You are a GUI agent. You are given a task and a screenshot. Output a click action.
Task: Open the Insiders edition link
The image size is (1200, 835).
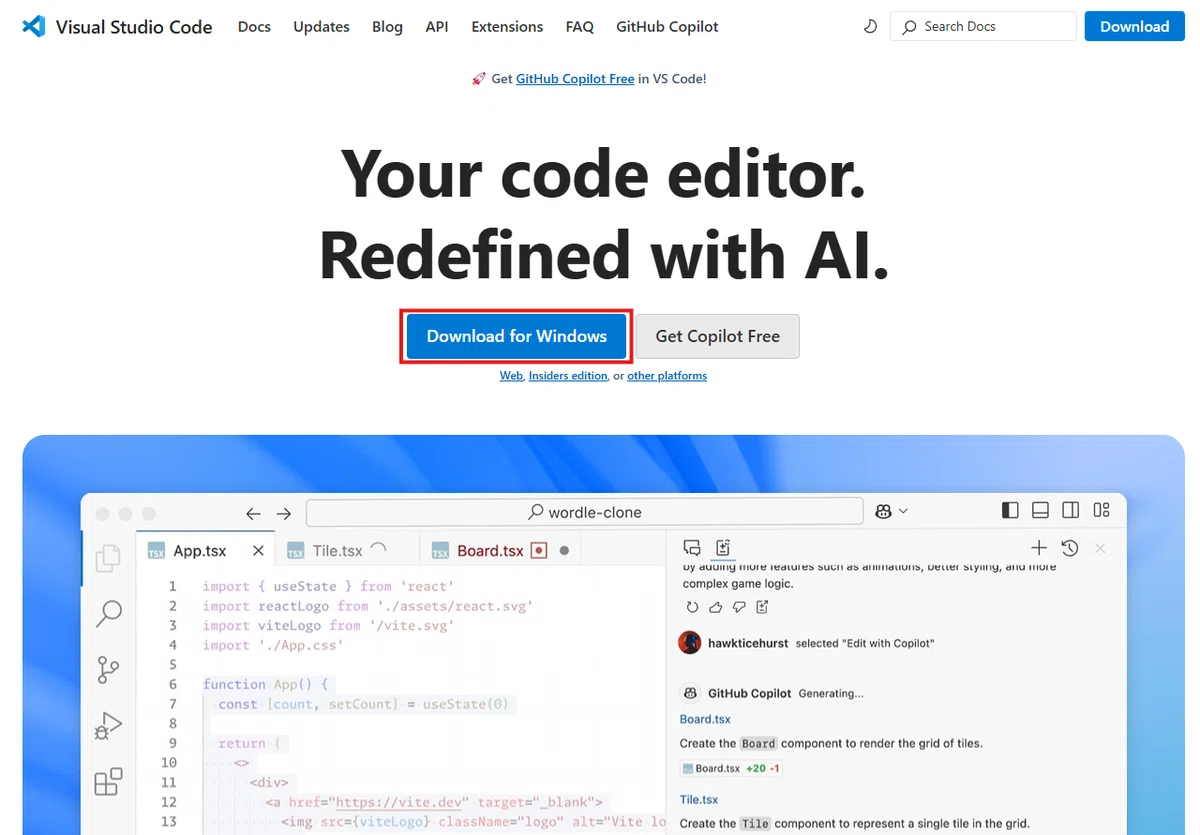[x=568, y=376]
